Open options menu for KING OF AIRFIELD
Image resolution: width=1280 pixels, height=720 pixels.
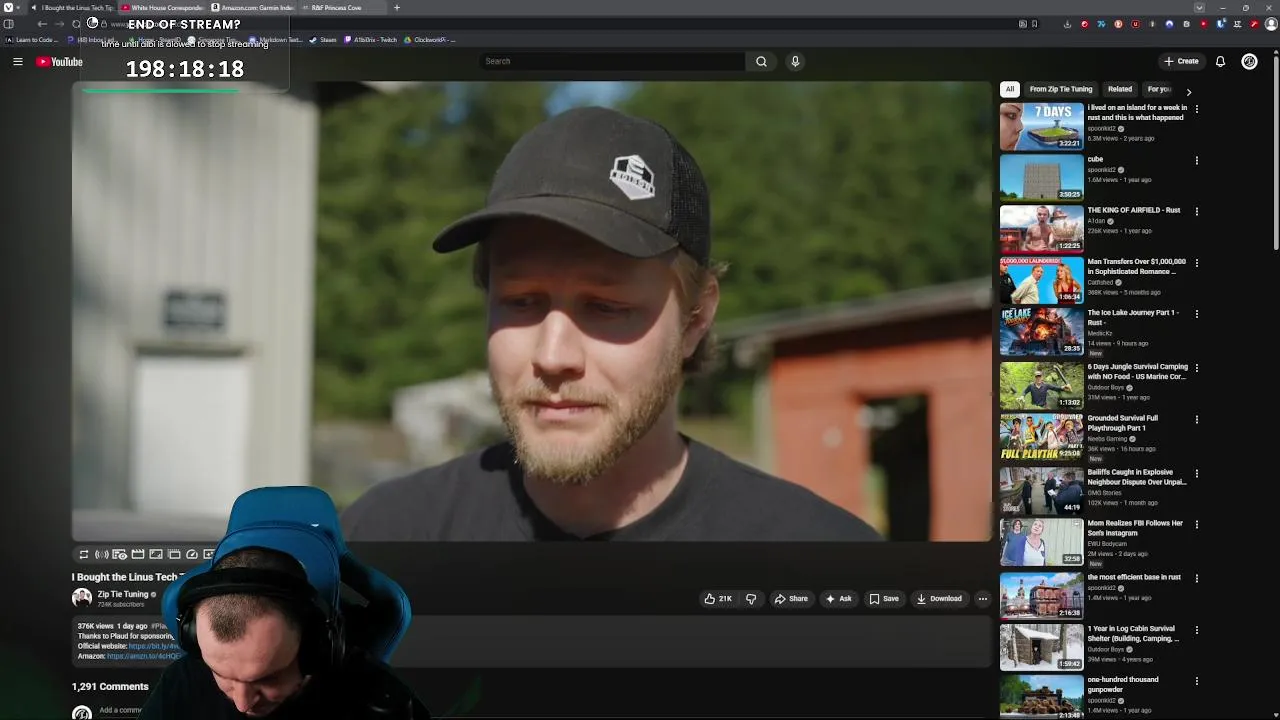[1197, 211]
